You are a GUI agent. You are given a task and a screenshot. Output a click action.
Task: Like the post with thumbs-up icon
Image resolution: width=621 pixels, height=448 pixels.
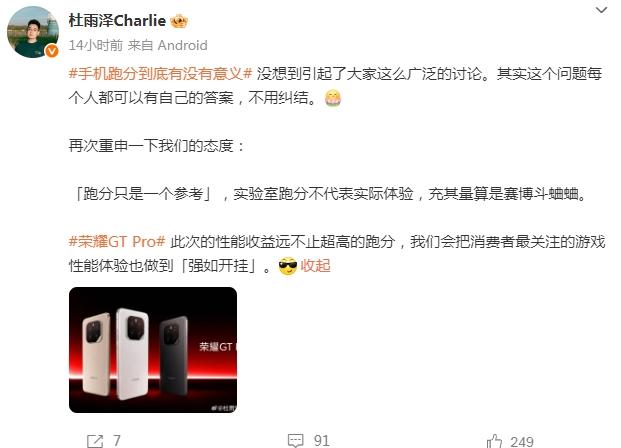(494, 441)
